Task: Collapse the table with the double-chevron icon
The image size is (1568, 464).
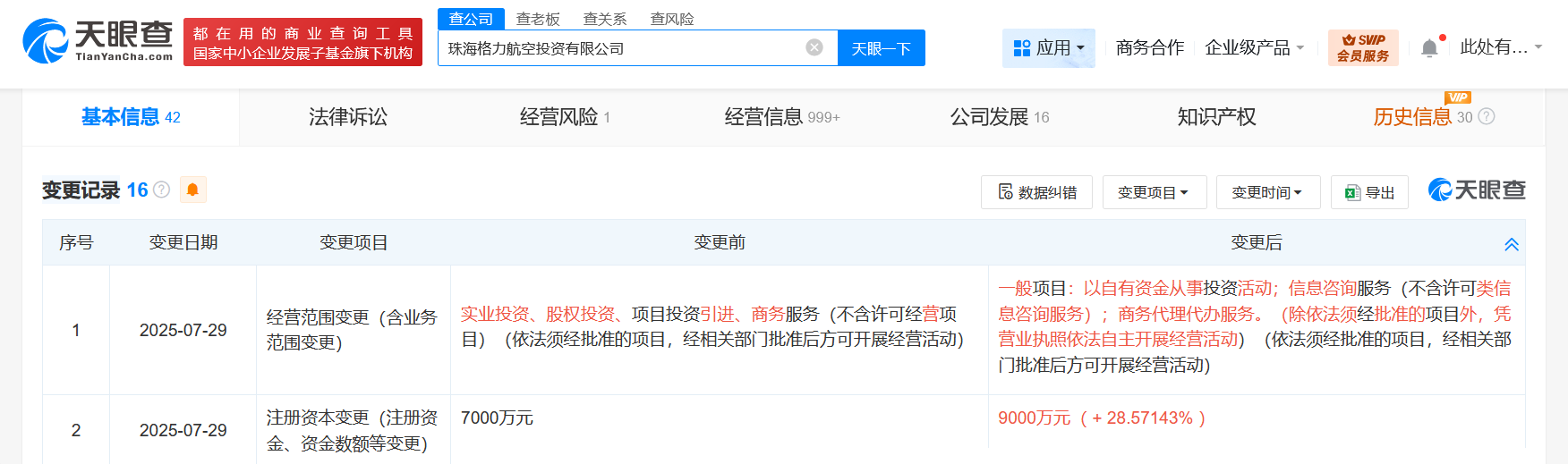Action: coord(1511,244)
